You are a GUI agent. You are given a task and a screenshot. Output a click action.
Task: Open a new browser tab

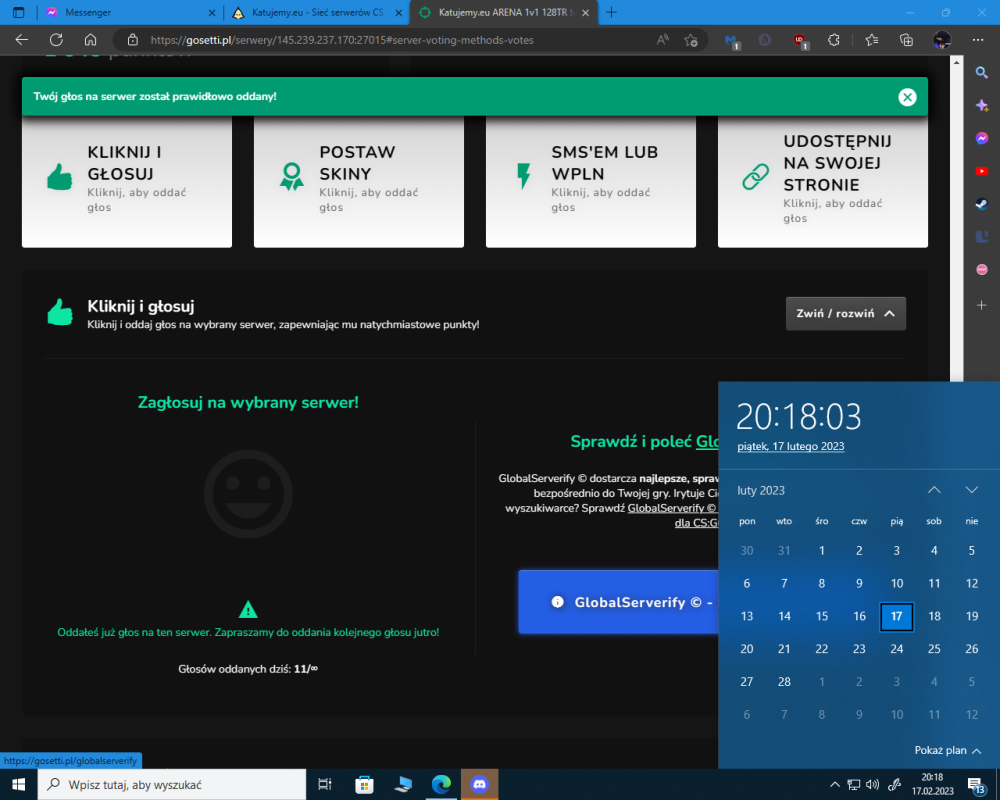click(x=611, y=12)
